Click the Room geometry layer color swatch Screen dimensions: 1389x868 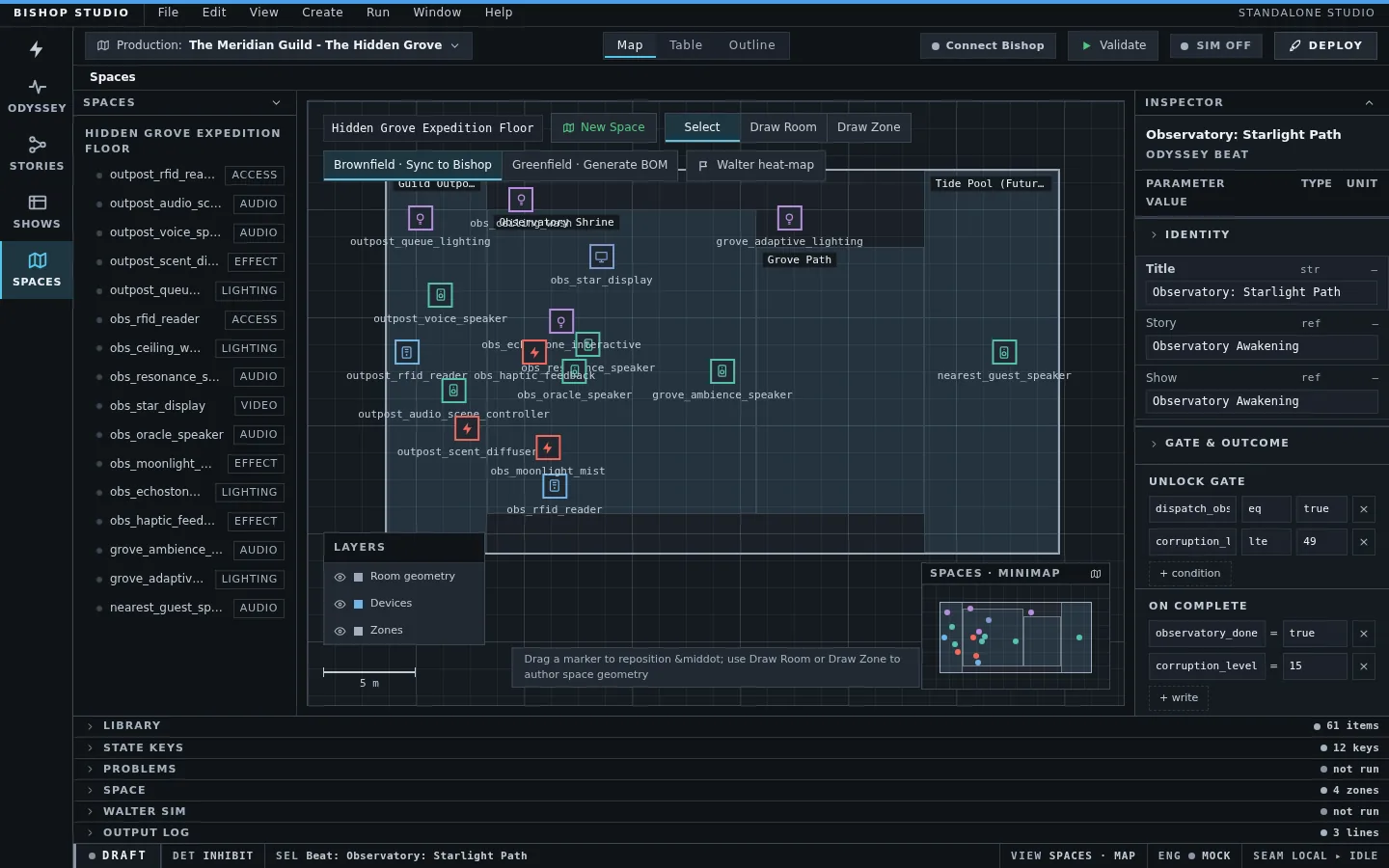pos(359,577)
